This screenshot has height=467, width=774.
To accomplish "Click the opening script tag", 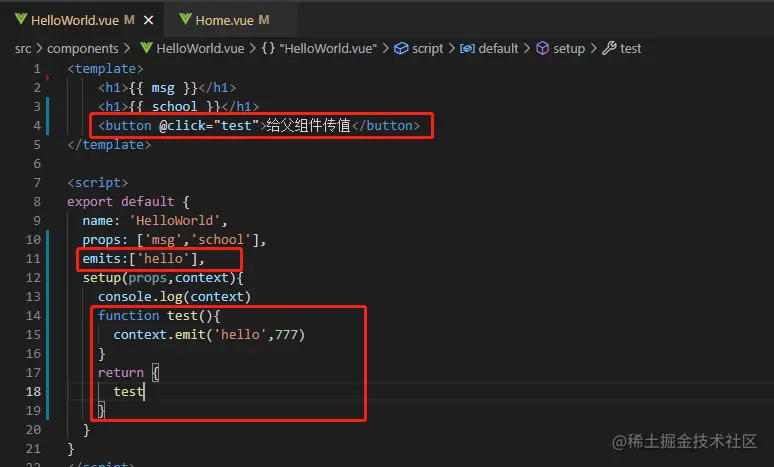I will (x=98, y=183).
